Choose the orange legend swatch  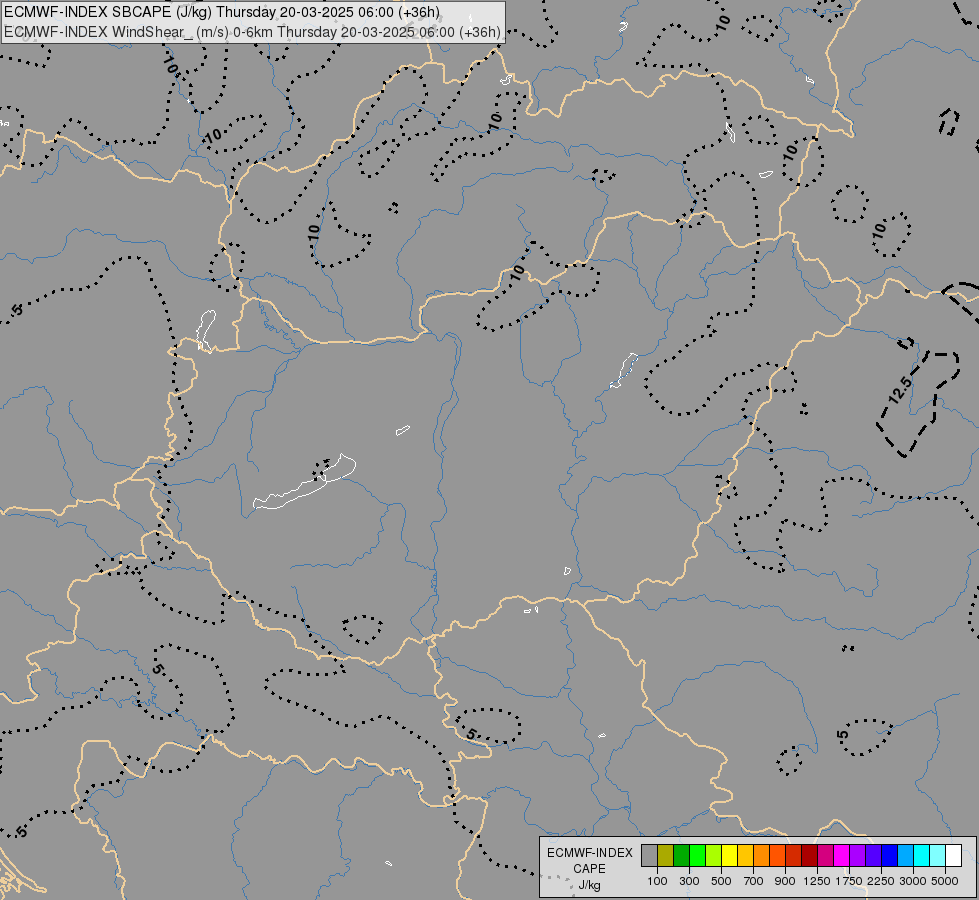tap(761, 856)
